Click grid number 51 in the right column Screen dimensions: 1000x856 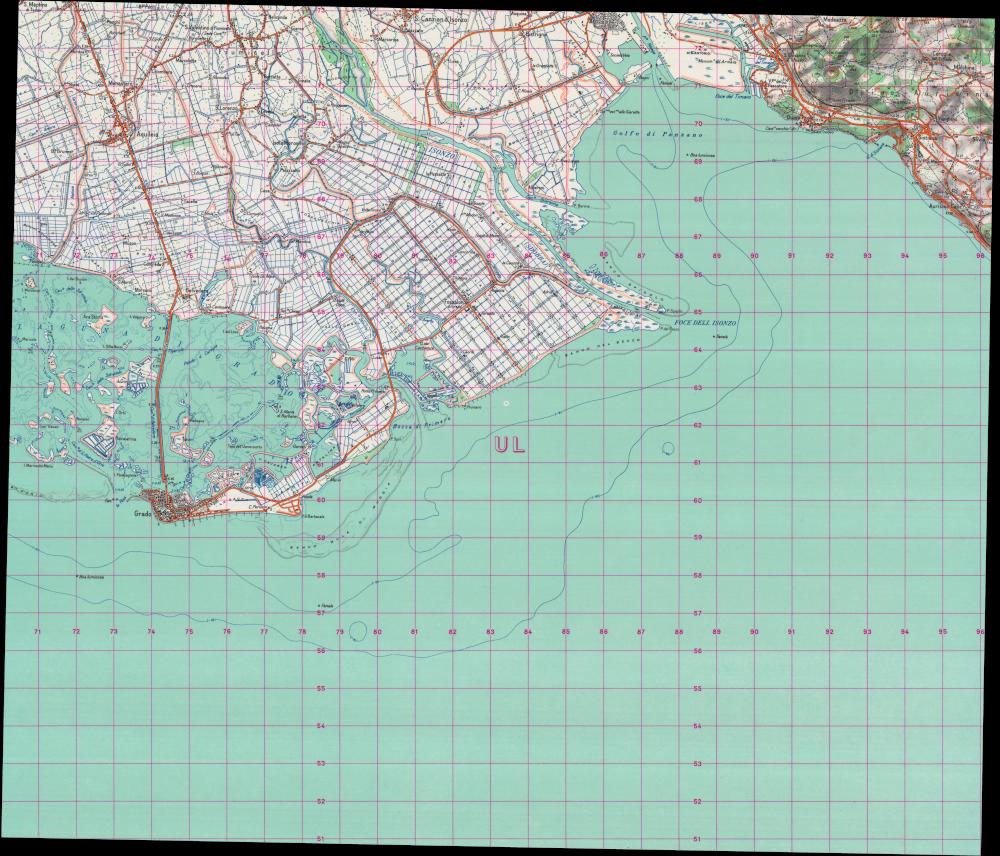pyautogui.click(x=698, y=839)
